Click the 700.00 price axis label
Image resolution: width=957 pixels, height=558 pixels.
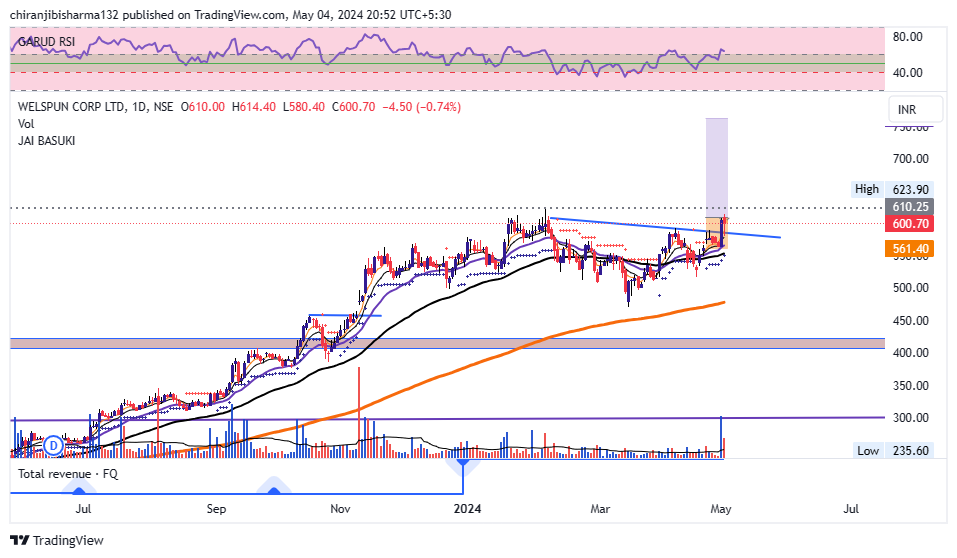(x=911, y=159)
